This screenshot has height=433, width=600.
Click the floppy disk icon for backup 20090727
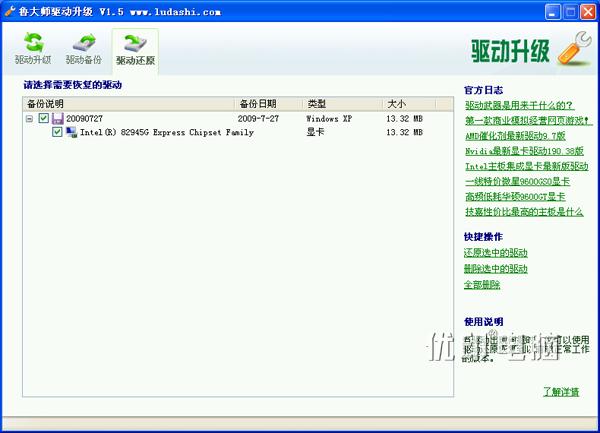click(x=57, y=119)
